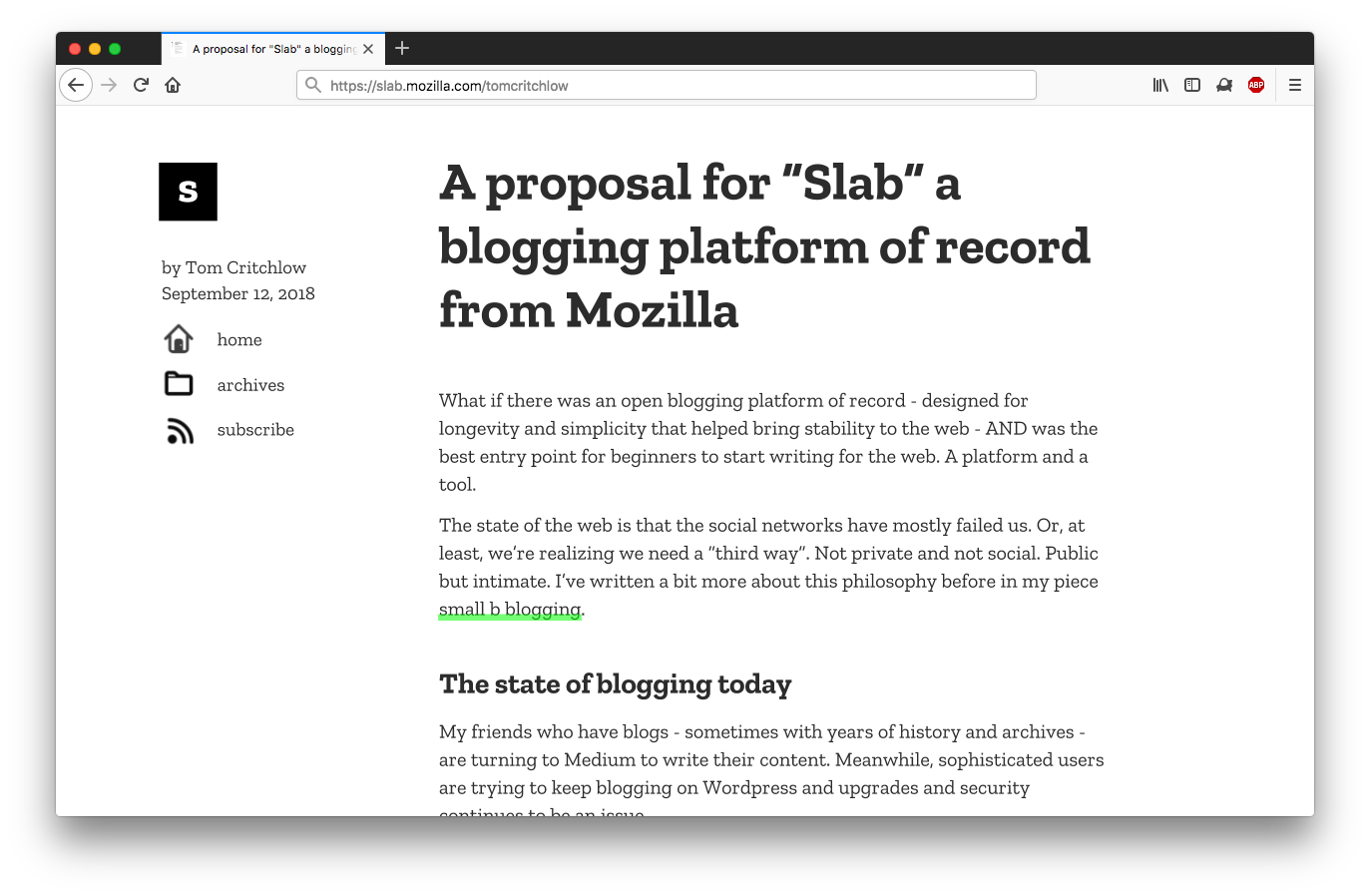Open the 'small b blogging' link
The image size is (1370, 896).
point(510,609)
